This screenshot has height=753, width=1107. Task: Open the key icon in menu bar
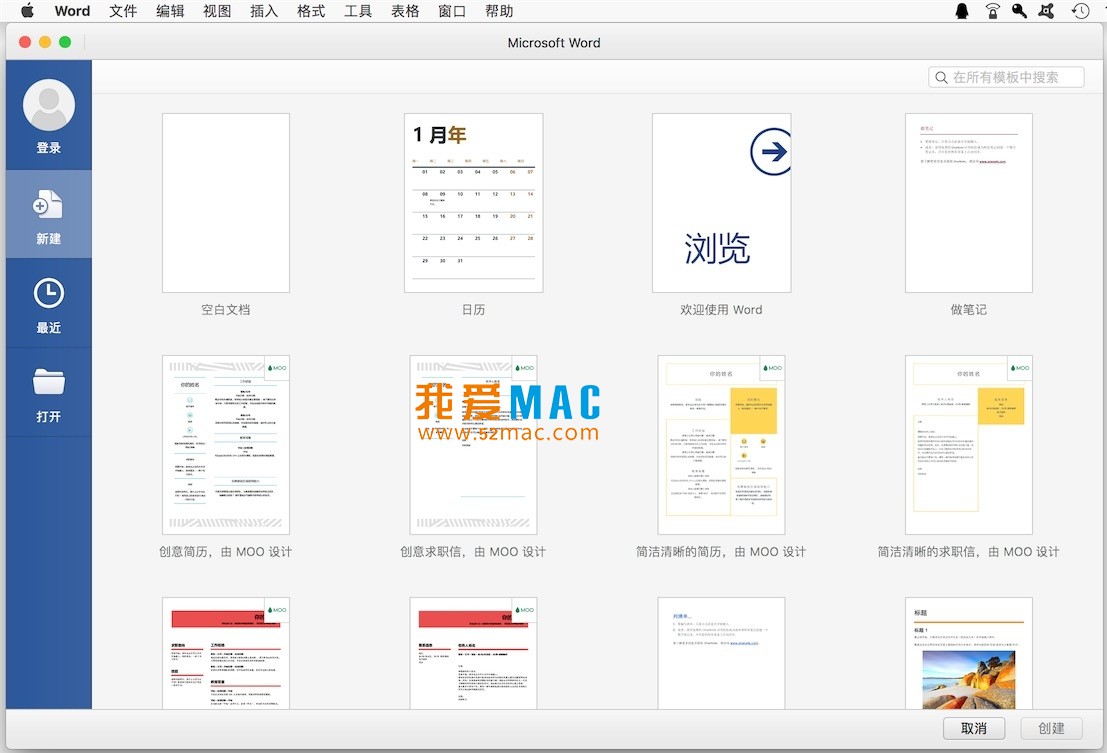(x=1019, y=11)
